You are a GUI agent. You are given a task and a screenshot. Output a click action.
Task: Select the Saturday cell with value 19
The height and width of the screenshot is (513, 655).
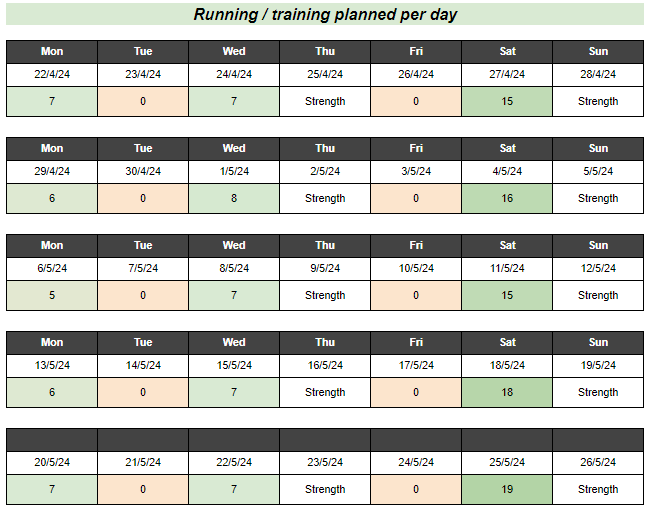click(507, 489)
